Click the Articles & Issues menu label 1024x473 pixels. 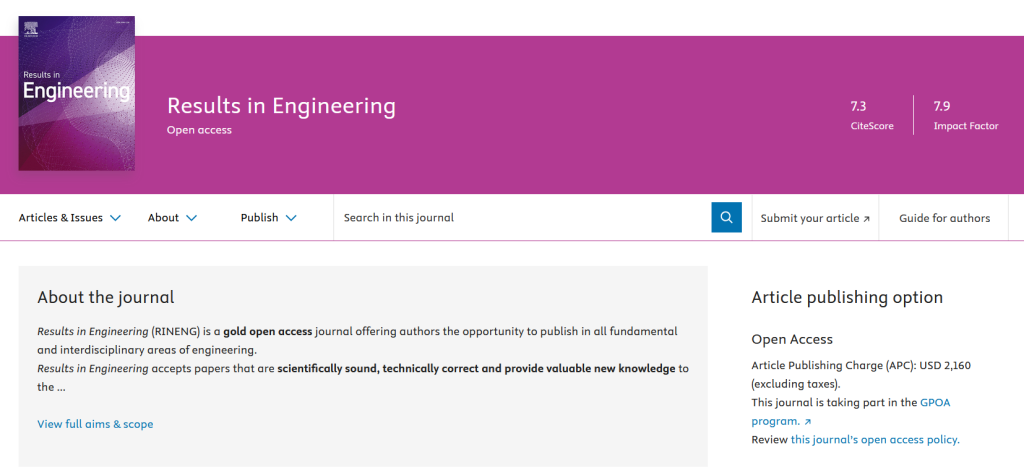tap(61, 217)
